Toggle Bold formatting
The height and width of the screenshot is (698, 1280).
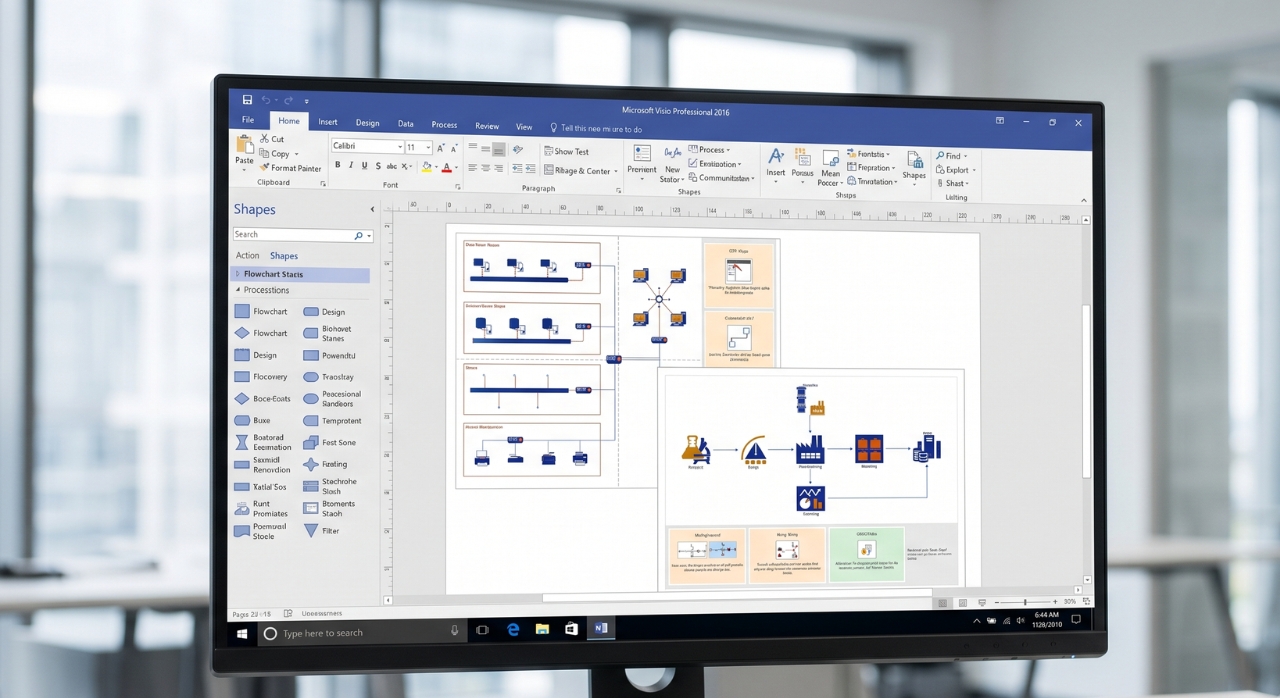338,164
